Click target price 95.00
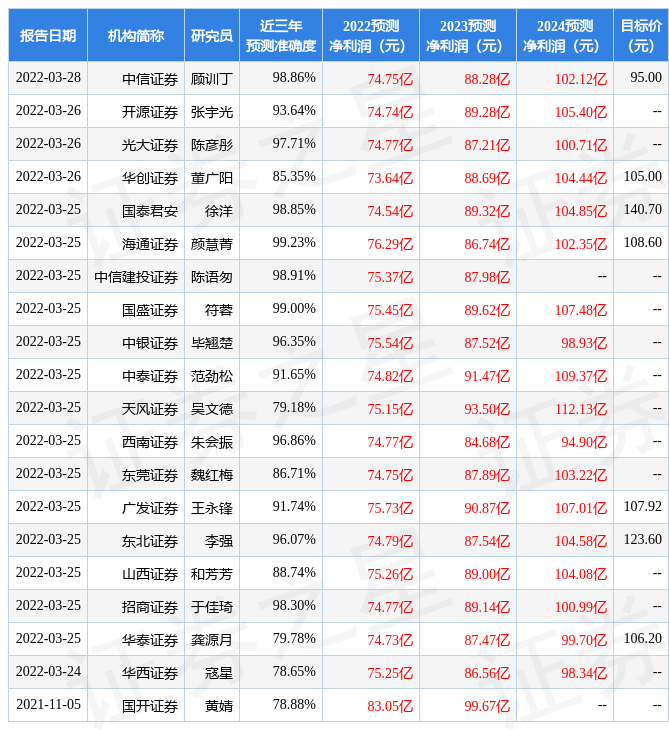This screenshot has width=669, height=730. (646, 77)
